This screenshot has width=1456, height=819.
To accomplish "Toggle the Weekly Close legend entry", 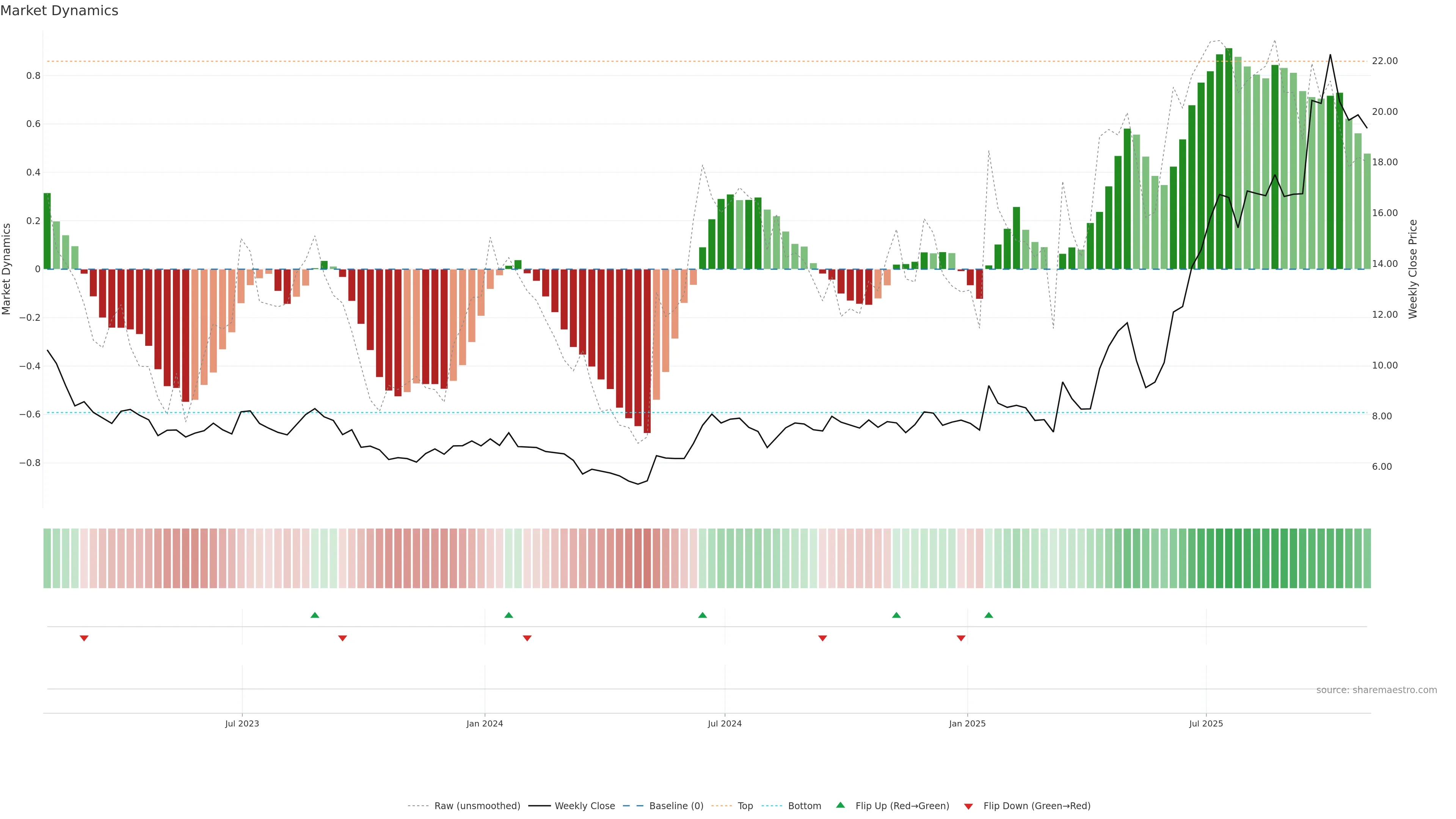I will [584, 806].
